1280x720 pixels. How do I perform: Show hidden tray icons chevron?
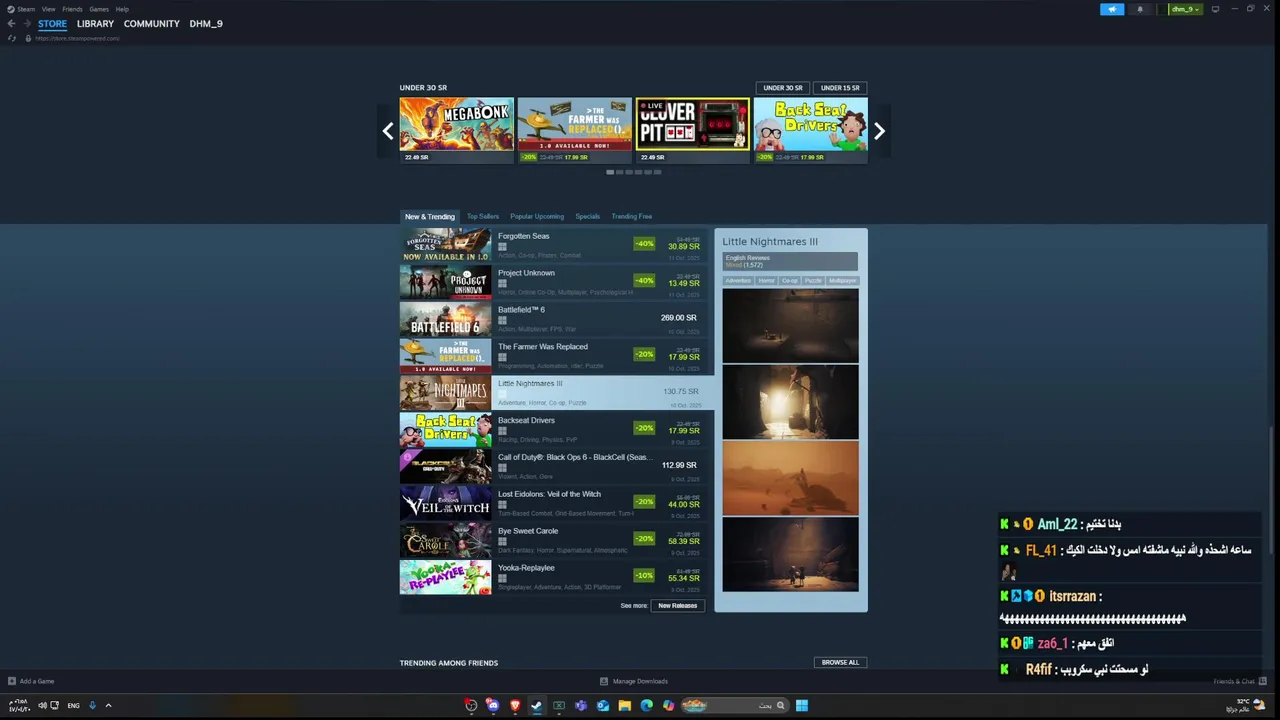tap(108, 705)
